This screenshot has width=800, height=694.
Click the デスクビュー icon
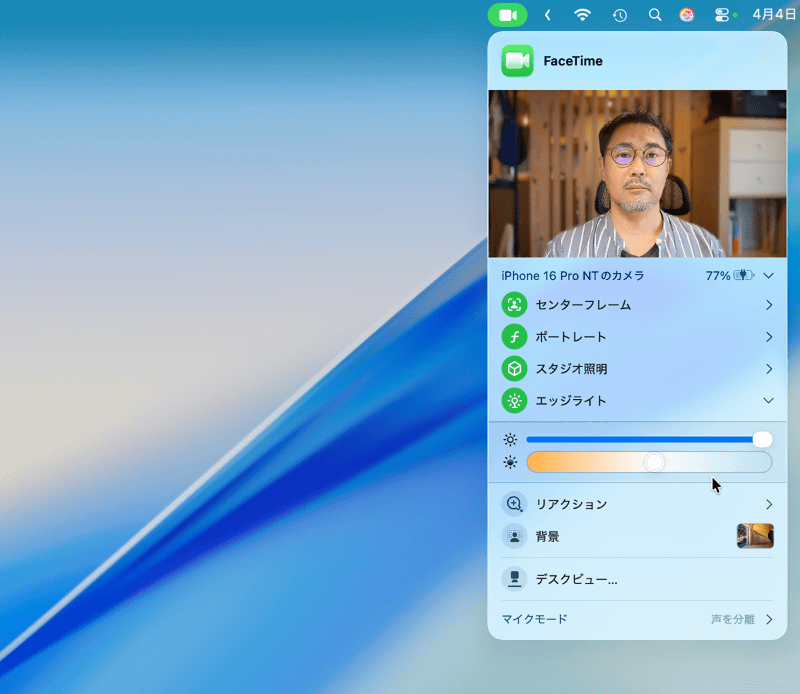tap(514, 579)
